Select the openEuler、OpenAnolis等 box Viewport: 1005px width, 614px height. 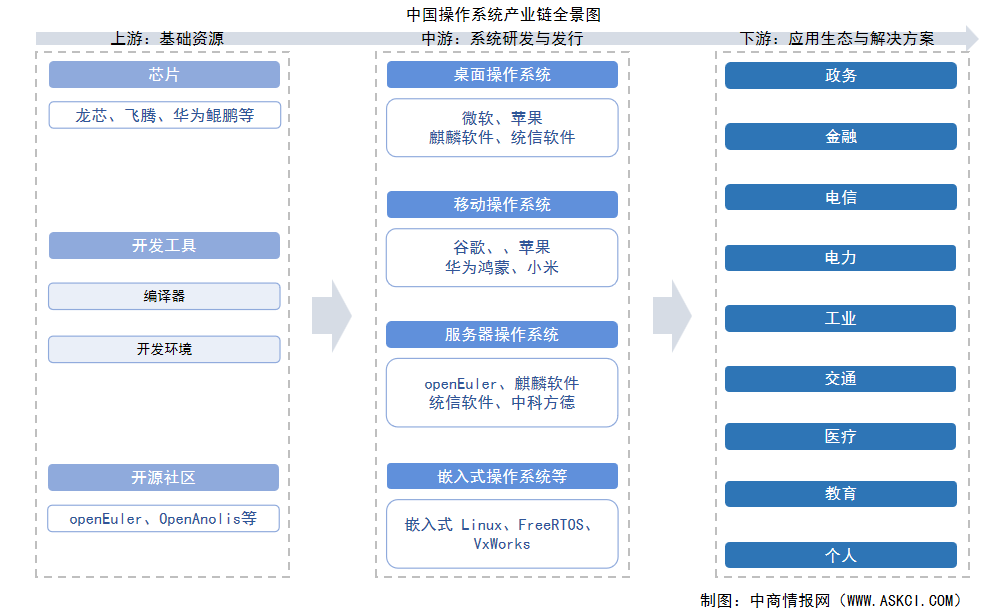click(x=163, y=519)
